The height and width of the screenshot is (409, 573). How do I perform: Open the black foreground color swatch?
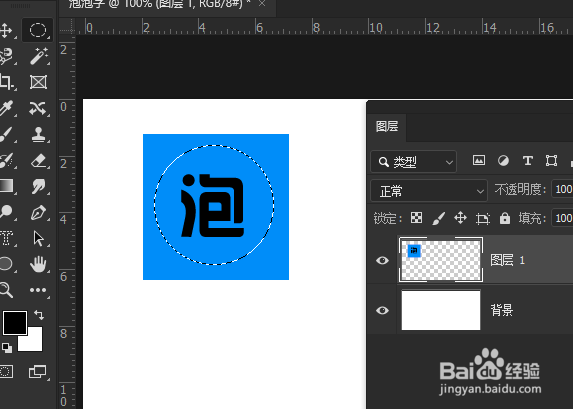coord(15,323)
